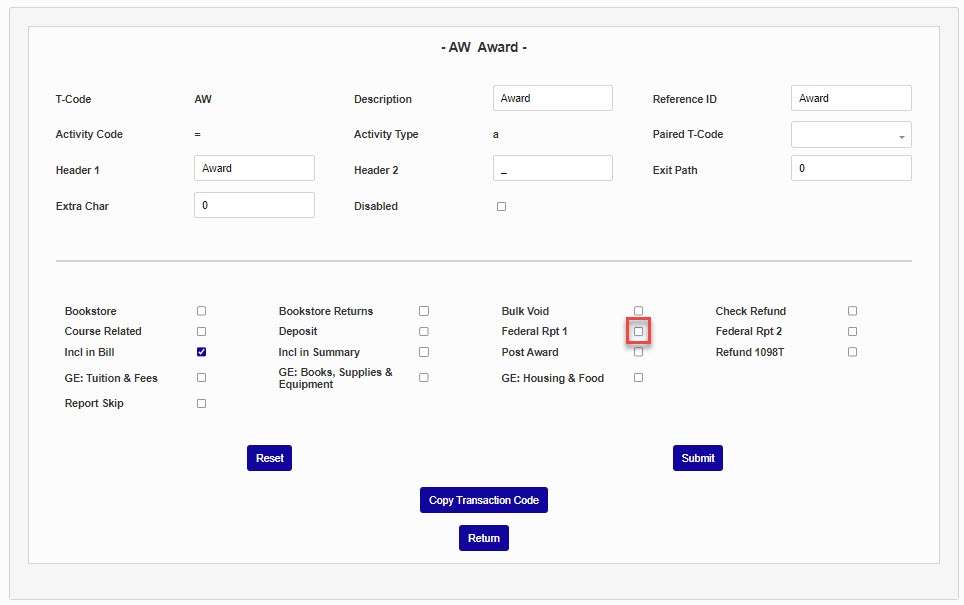Click Copy Transaction Code button
Viewport: 964px width, 605px height.
[483, 500]
